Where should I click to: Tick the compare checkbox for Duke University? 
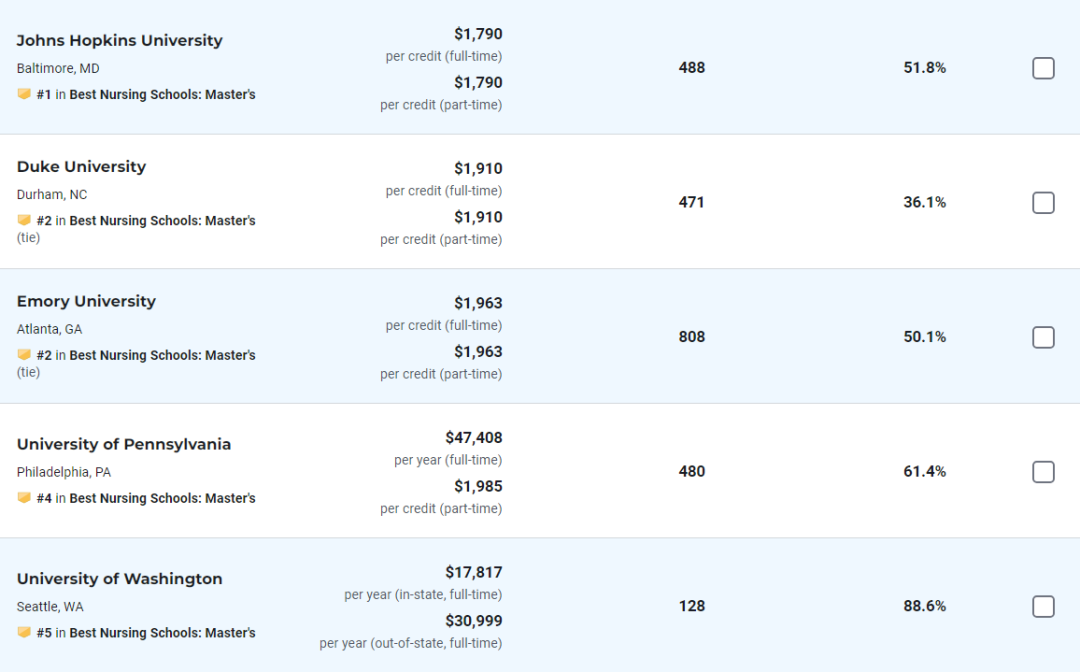(1043, 202)
